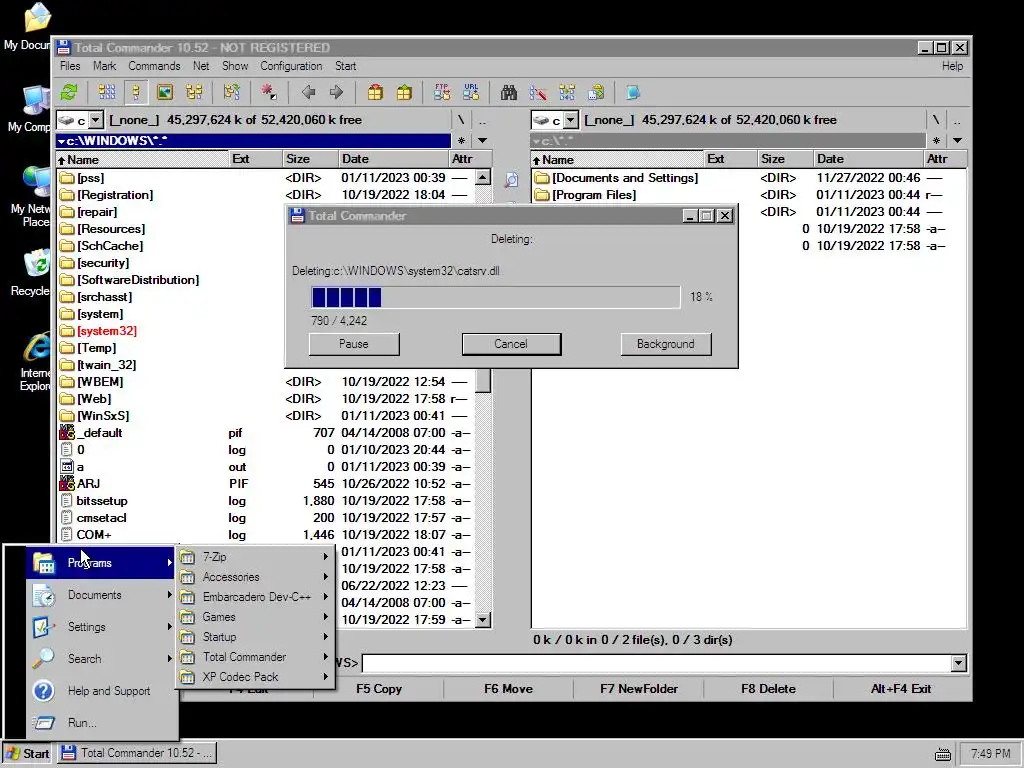Click F8 Delete button
Image resolution: width=1024 pixels, height=768 pixels.
[768, 689]
